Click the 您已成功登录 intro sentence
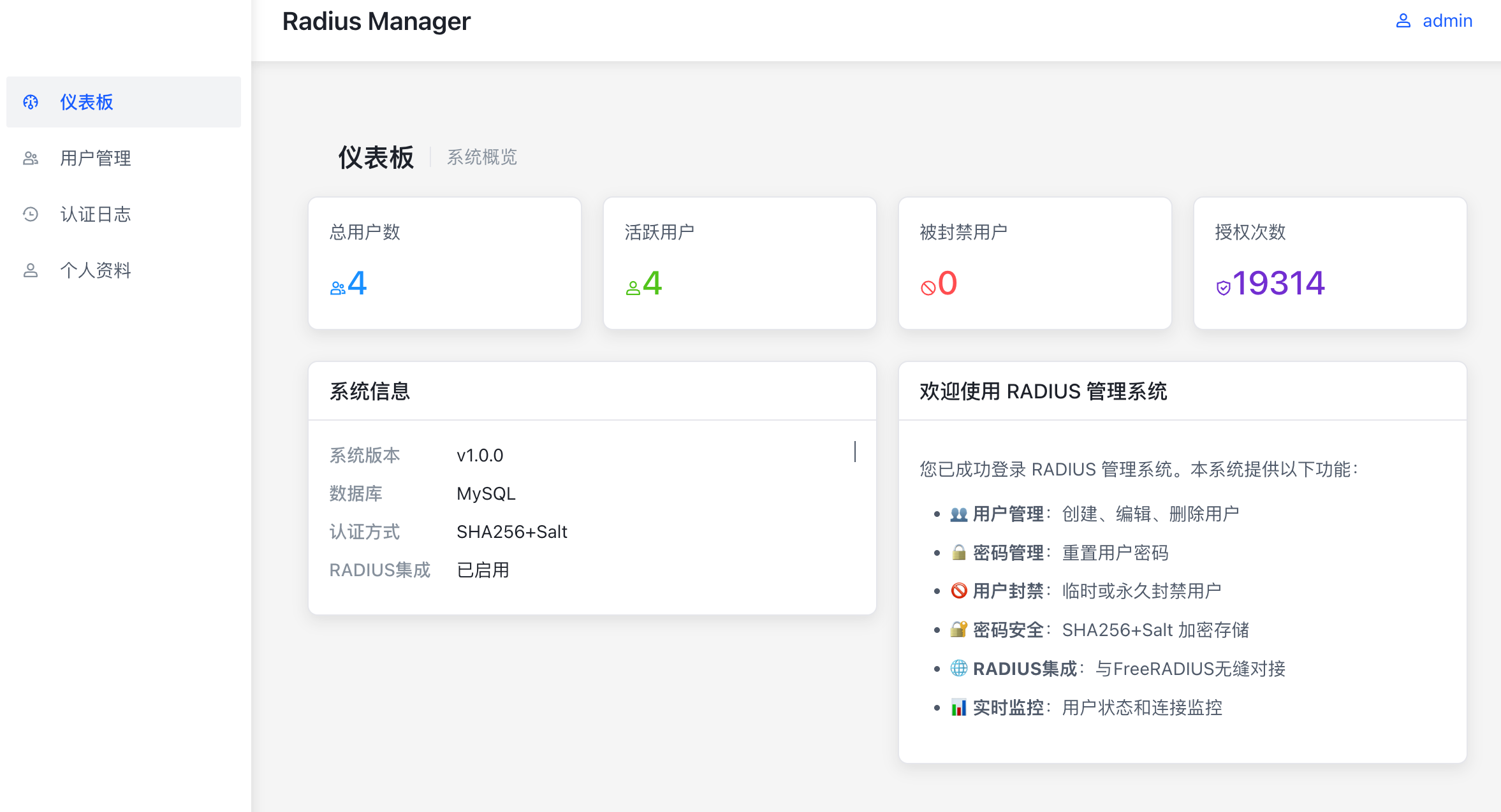Screen dimensions: 1501x812 click(x=1140, y=470)
